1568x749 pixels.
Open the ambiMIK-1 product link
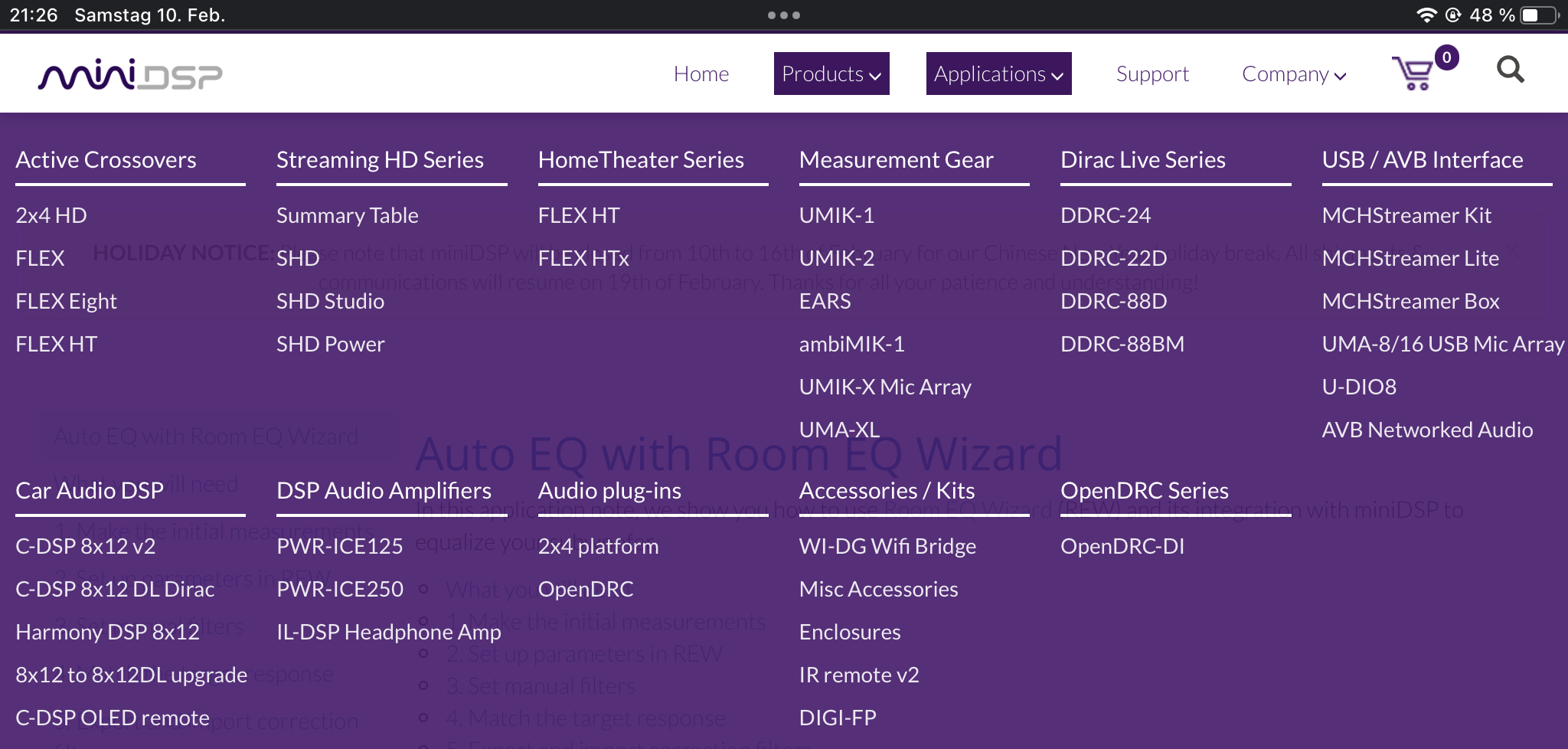tap(851, 344)
